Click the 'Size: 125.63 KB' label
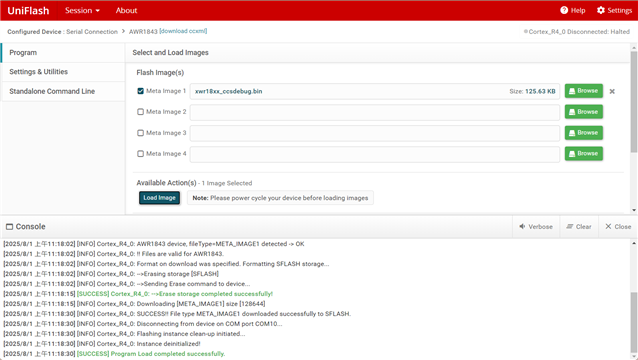This screenshot has height=360, width=638. click(532, 91)
